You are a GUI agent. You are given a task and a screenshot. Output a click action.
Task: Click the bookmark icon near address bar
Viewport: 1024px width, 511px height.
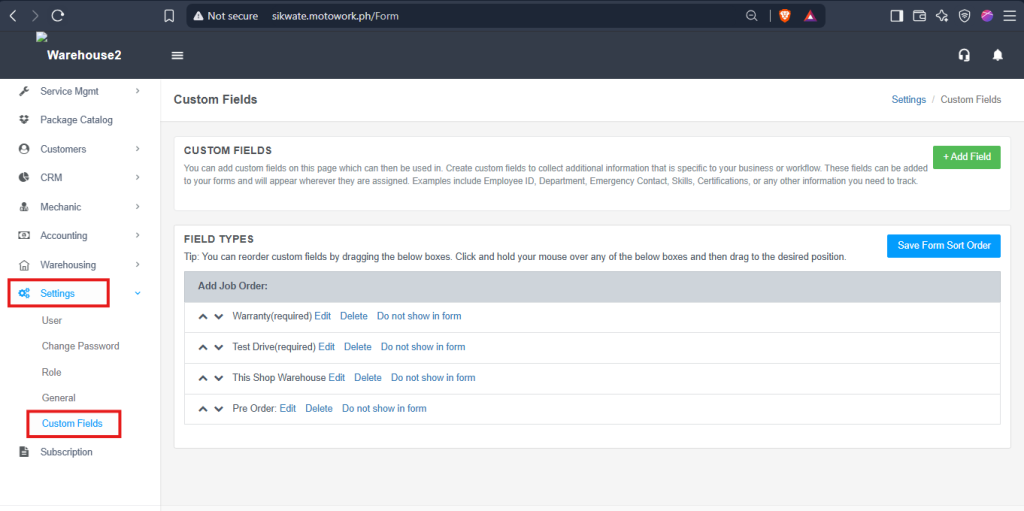pyautogui.click(x=168, y=16)
